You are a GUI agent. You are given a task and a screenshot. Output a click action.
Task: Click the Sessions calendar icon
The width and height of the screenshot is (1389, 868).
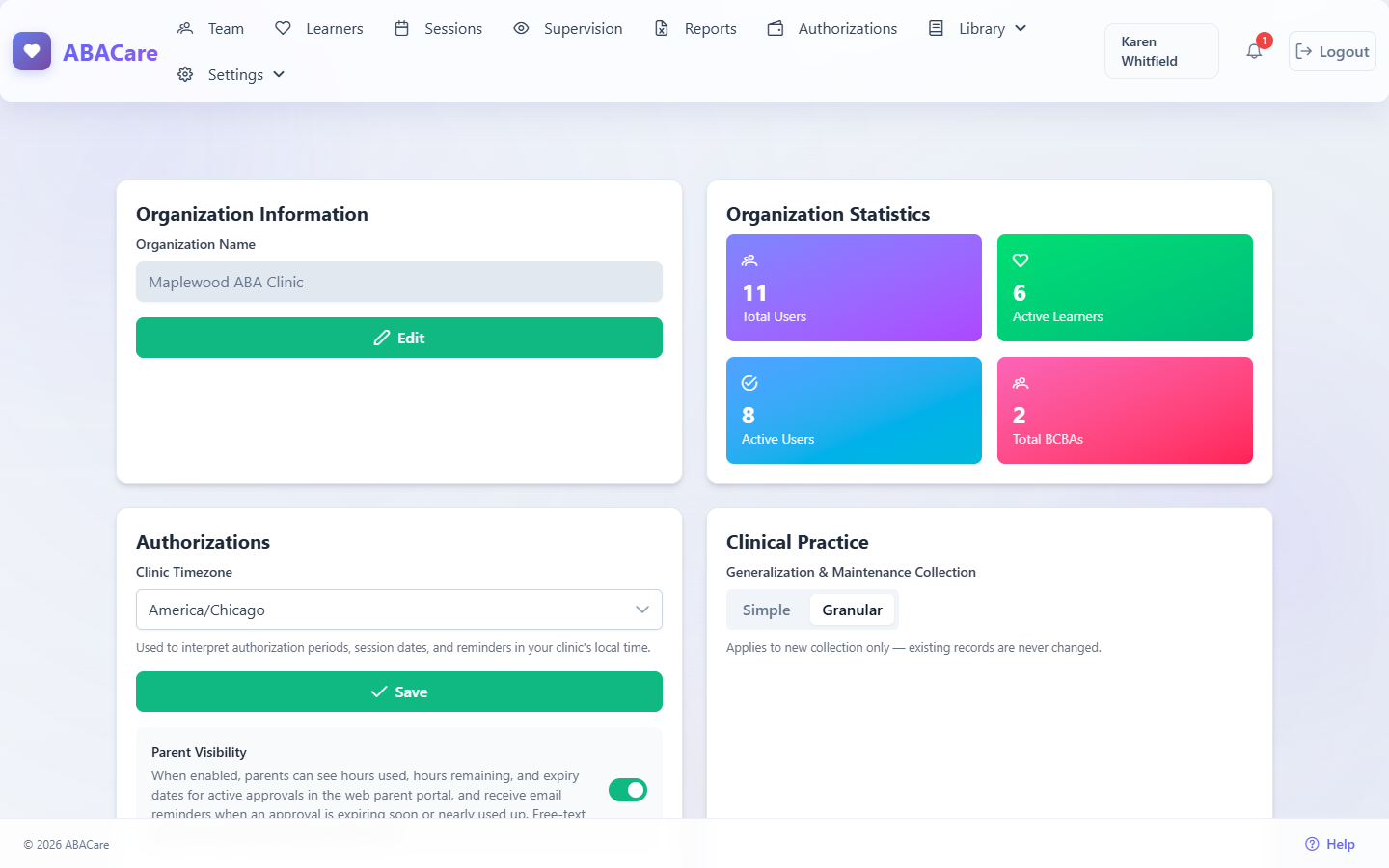pyautogui.click(x=402, y=28)
